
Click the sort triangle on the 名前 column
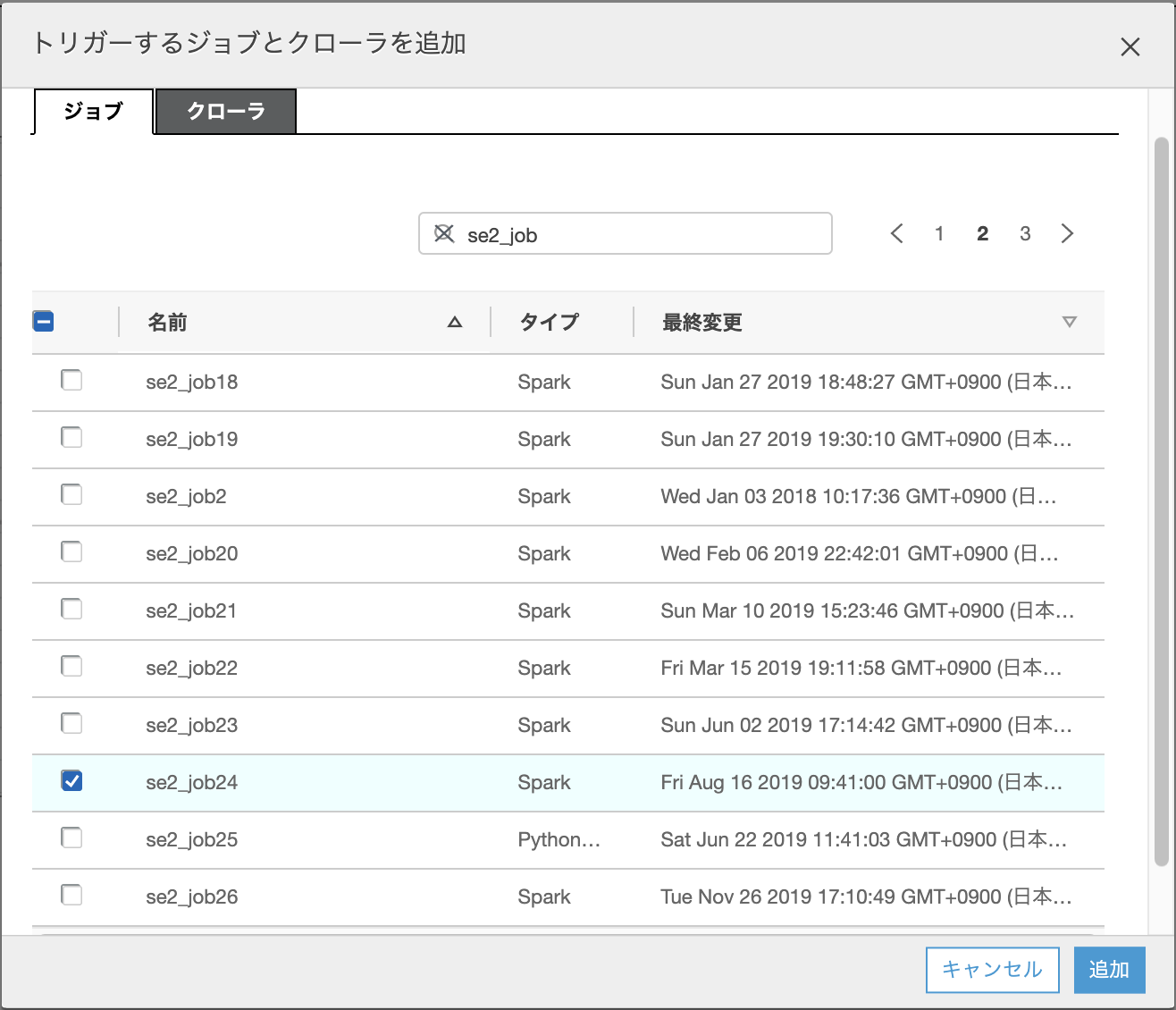(456, 321)
